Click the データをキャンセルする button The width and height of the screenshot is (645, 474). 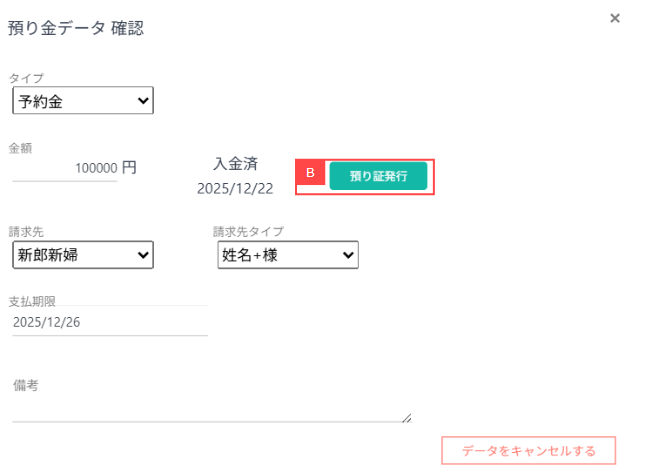tap(528, 451)
